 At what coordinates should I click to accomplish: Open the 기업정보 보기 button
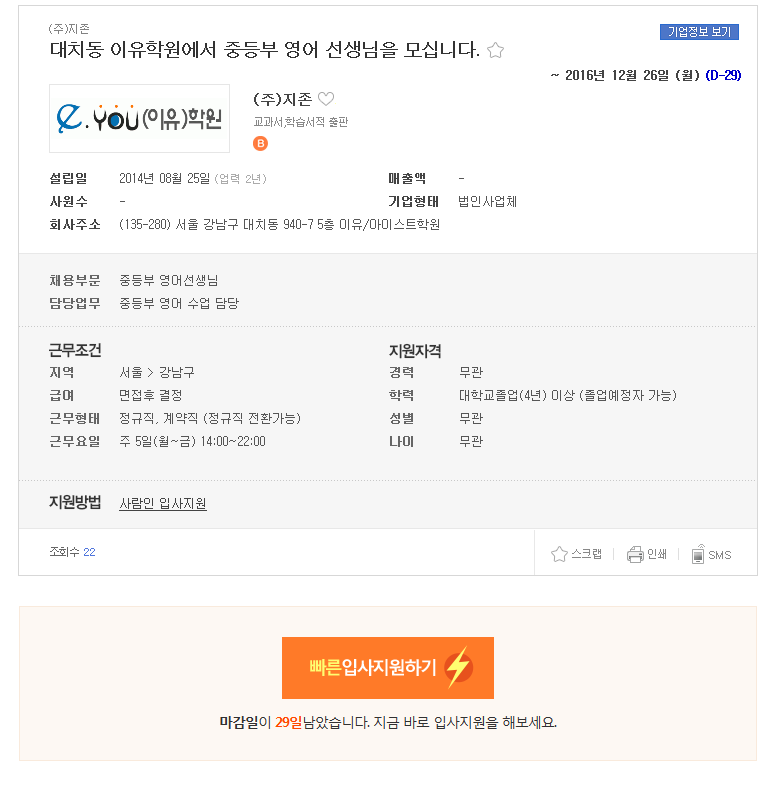pos(699,32)
